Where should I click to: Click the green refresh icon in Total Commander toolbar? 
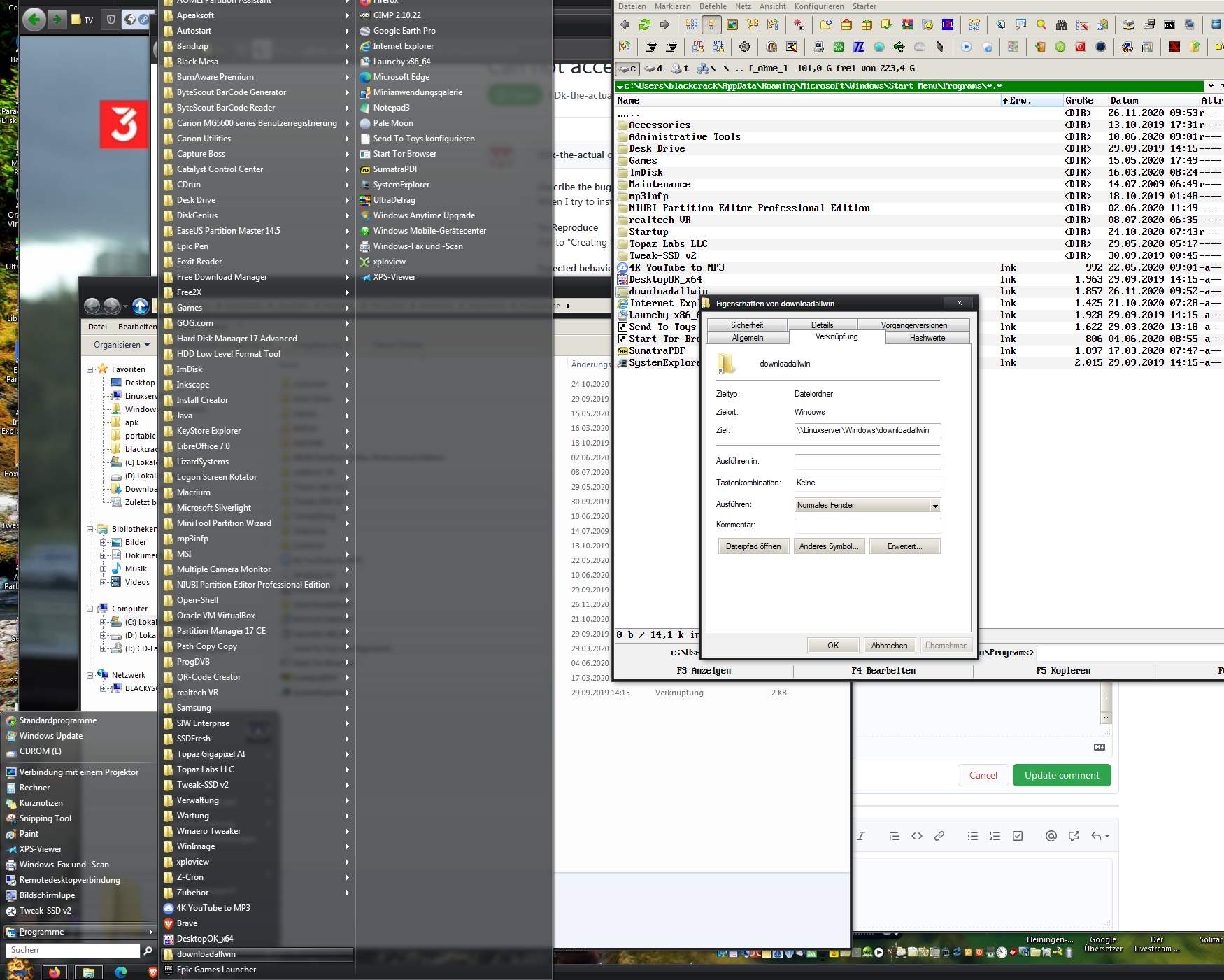(x=644, y=24)
